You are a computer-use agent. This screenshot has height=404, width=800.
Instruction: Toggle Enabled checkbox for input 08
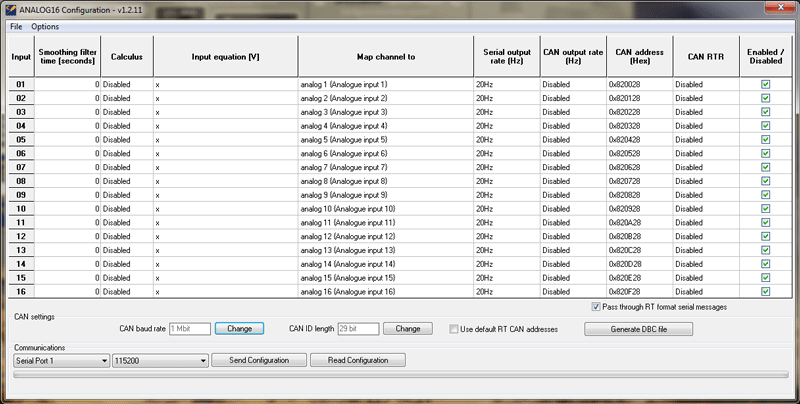[x=765, y=181]
